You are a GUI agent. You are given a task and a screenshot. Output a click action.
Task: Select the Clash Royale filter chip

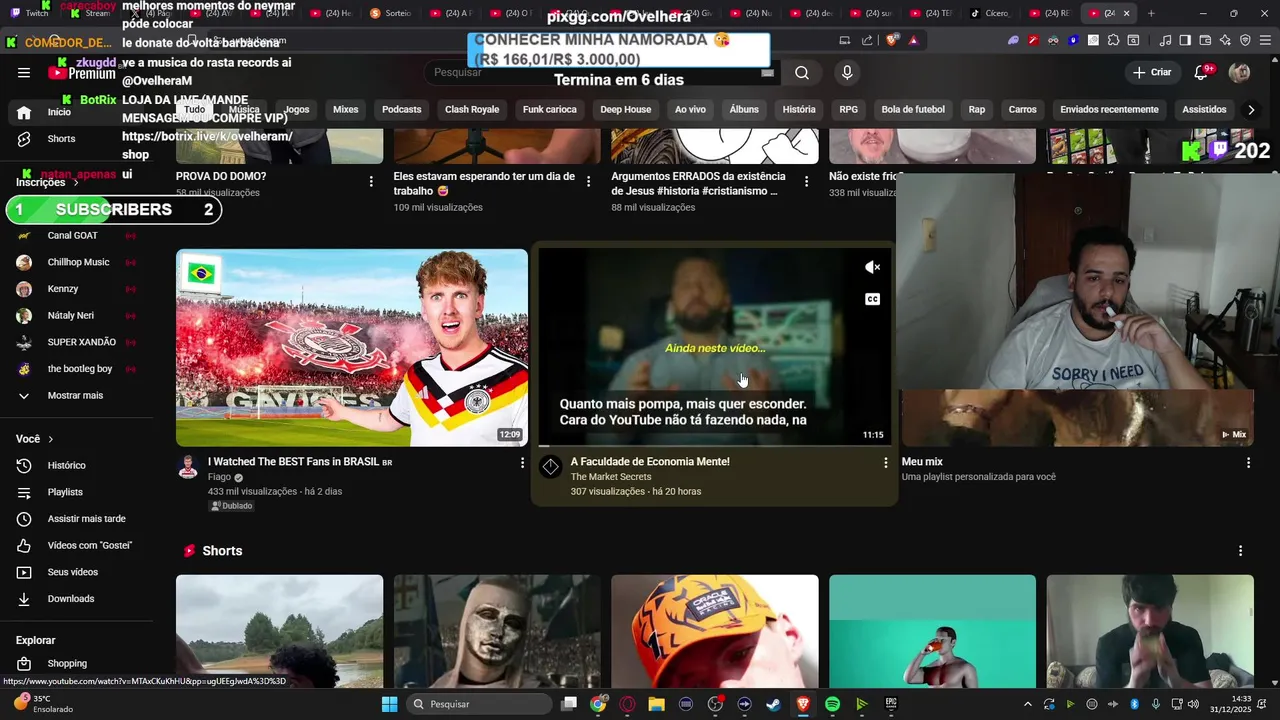click(472, 109)
